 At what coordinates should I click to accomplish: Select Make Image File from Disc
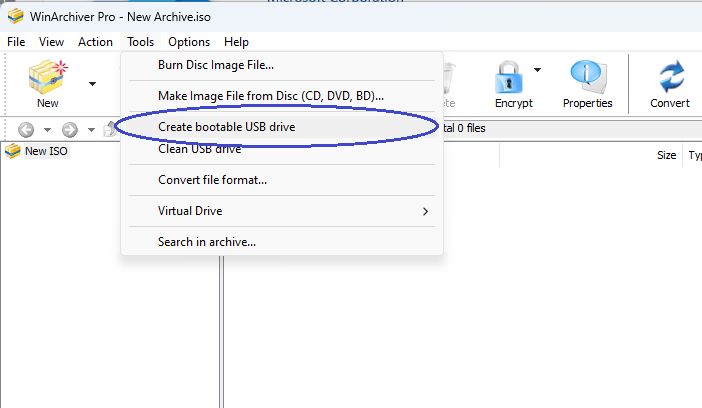coord(282,96)
